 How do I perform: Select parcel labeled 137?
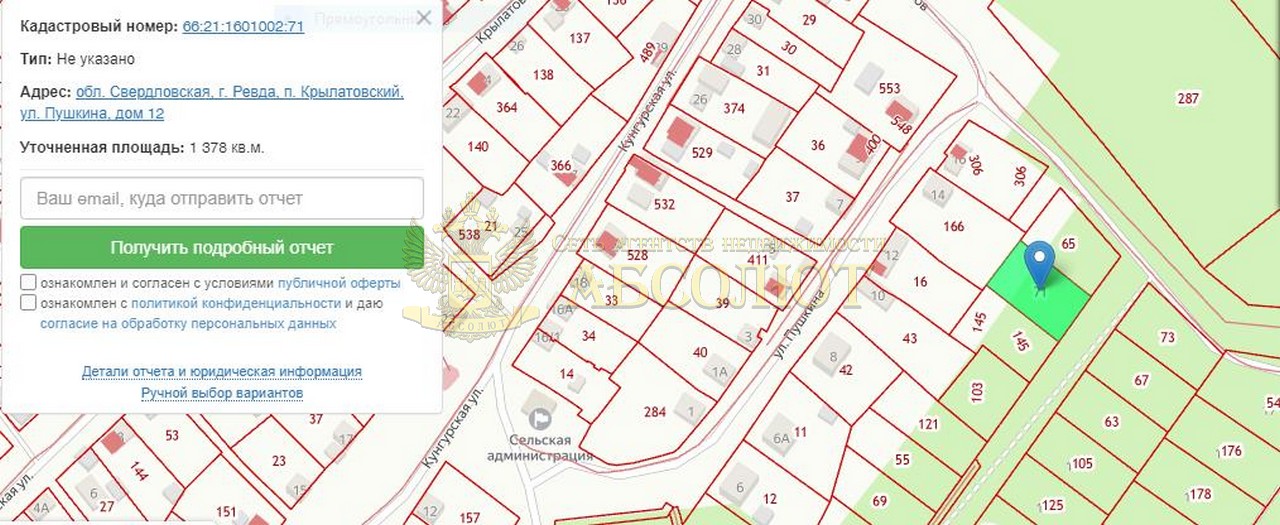tap(579, 38)
